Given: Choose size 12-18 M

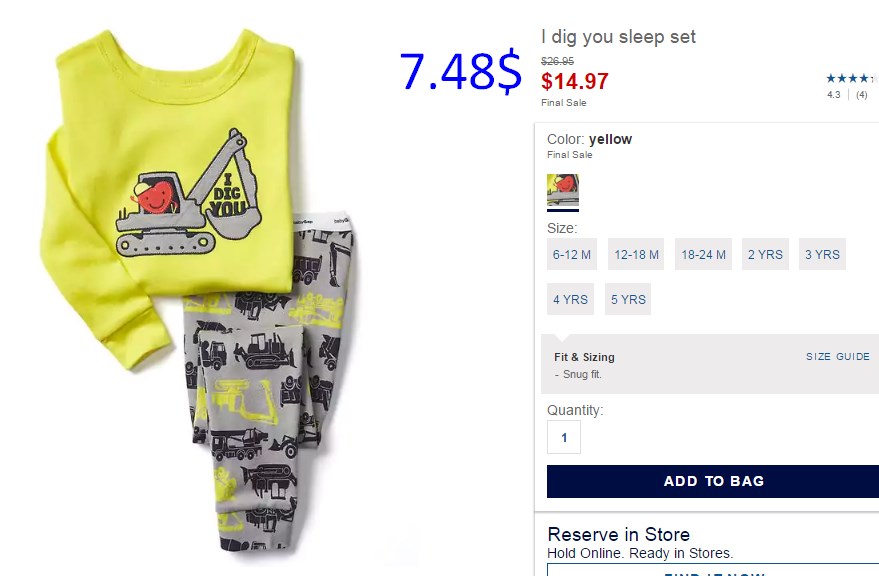Looking at the screenshot, I should click(636, 254).
